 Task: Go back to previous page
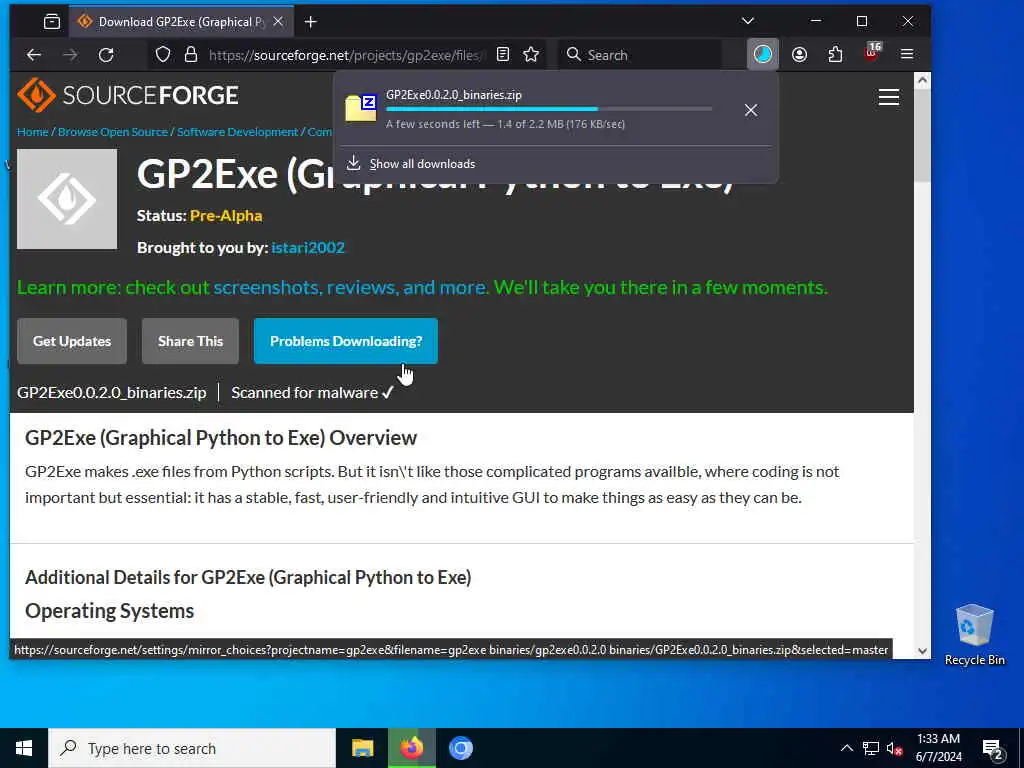pyautogui.click(x=34, y=55)
